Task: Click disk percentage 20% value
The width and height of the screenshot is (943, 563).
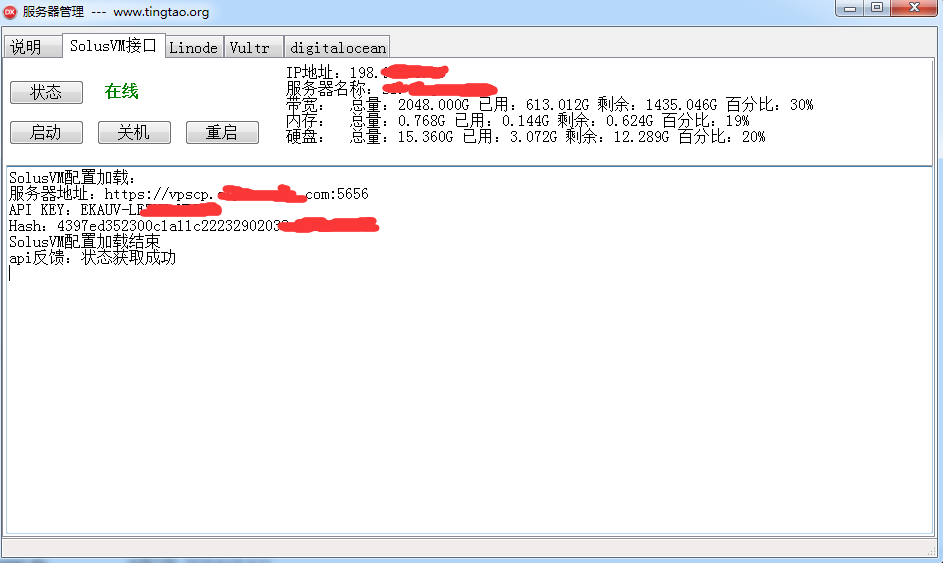Action: pos(754,137)
